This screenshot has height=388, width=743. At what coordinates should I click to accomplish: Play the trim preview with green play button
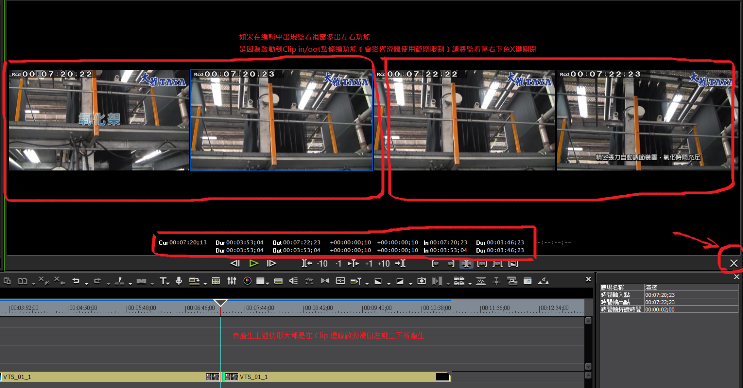[x=254, y=263]
